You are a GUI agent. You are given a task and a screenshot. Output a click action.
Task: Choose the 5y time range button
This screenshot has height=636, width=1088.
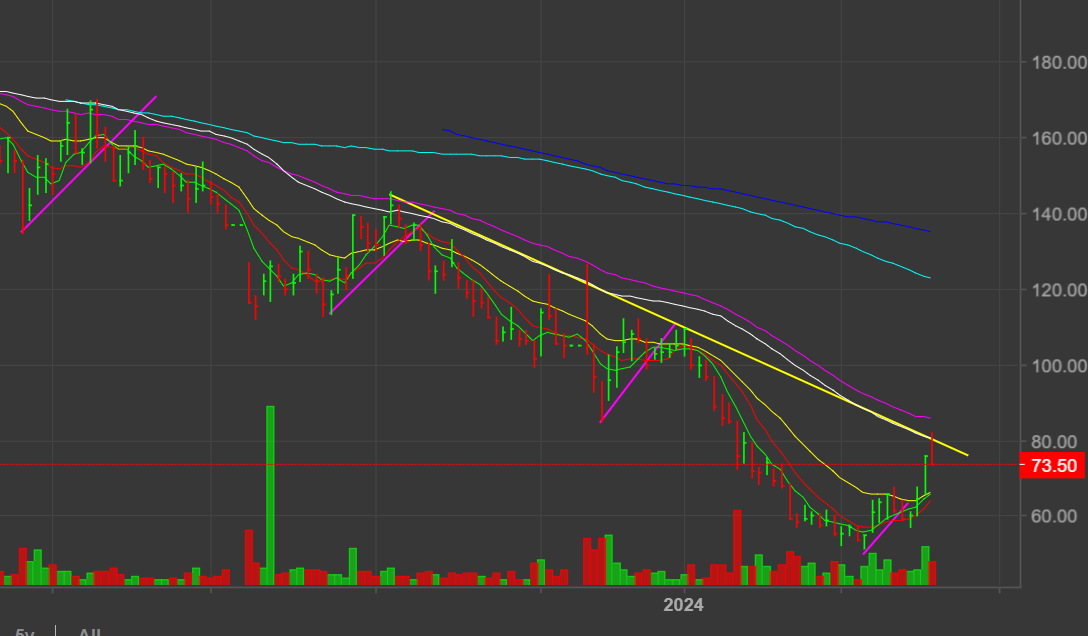[x=25, y=633]
